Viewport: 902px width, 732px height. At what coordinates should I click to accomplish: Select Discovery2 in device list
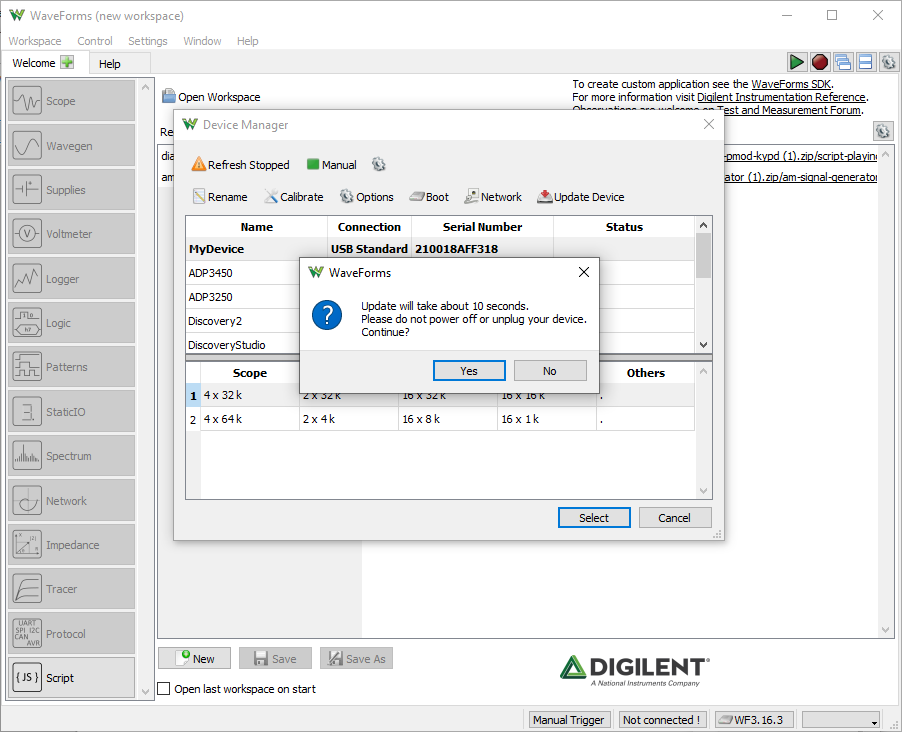[x=215, y=322]
